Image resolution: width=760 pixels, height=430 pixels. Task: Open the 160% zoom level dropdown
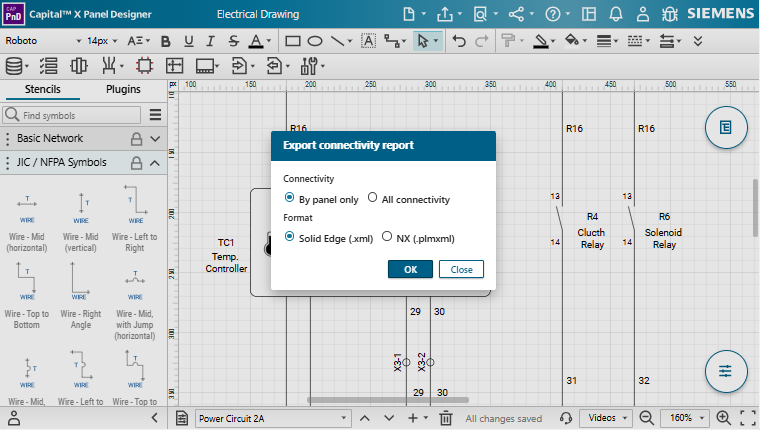pos(686,418)
